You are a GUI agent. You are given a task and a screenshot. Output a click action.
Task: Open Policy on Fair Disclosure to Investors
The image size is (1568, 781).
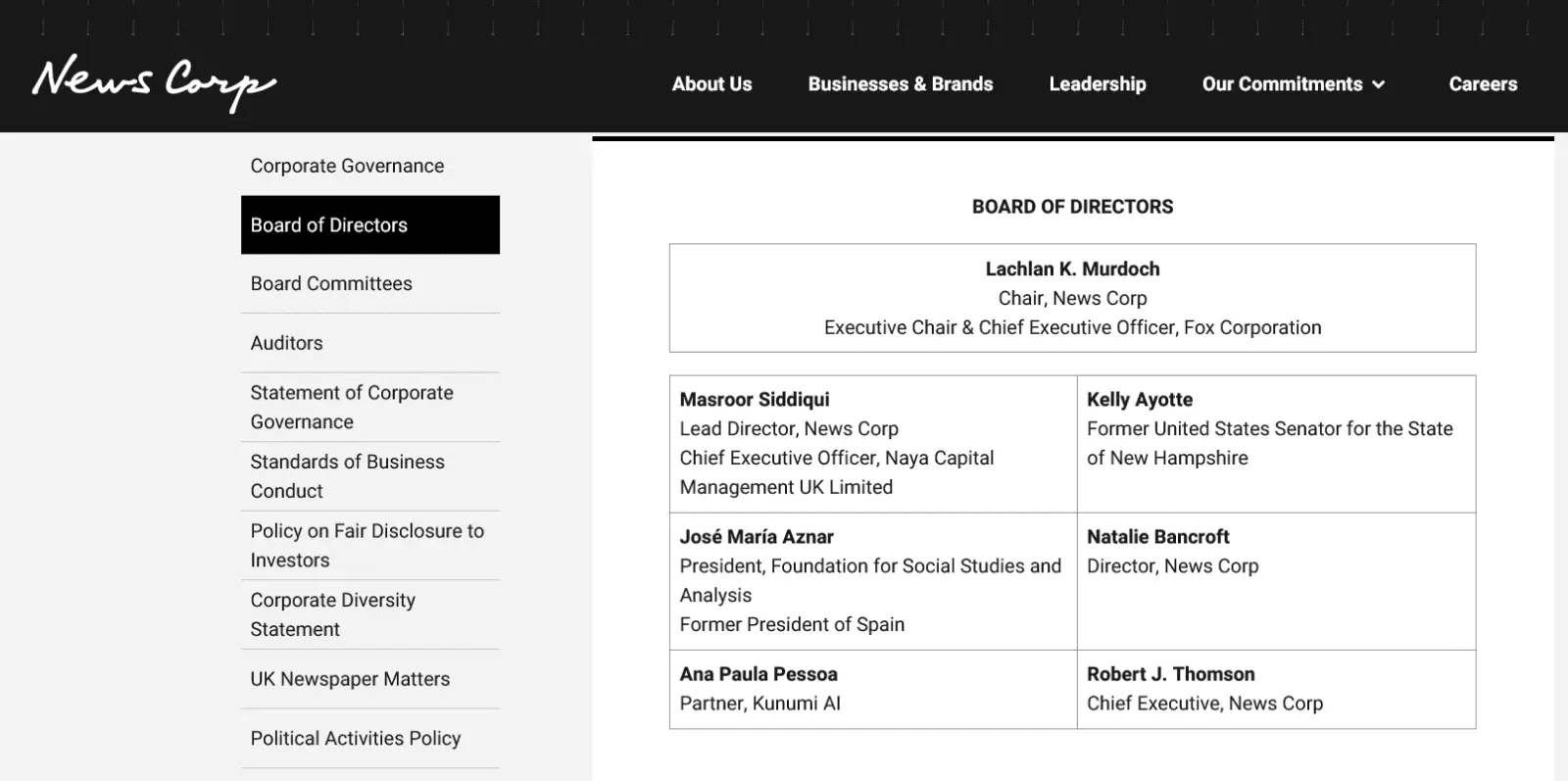pyautogui.click(x=367, y=545)
